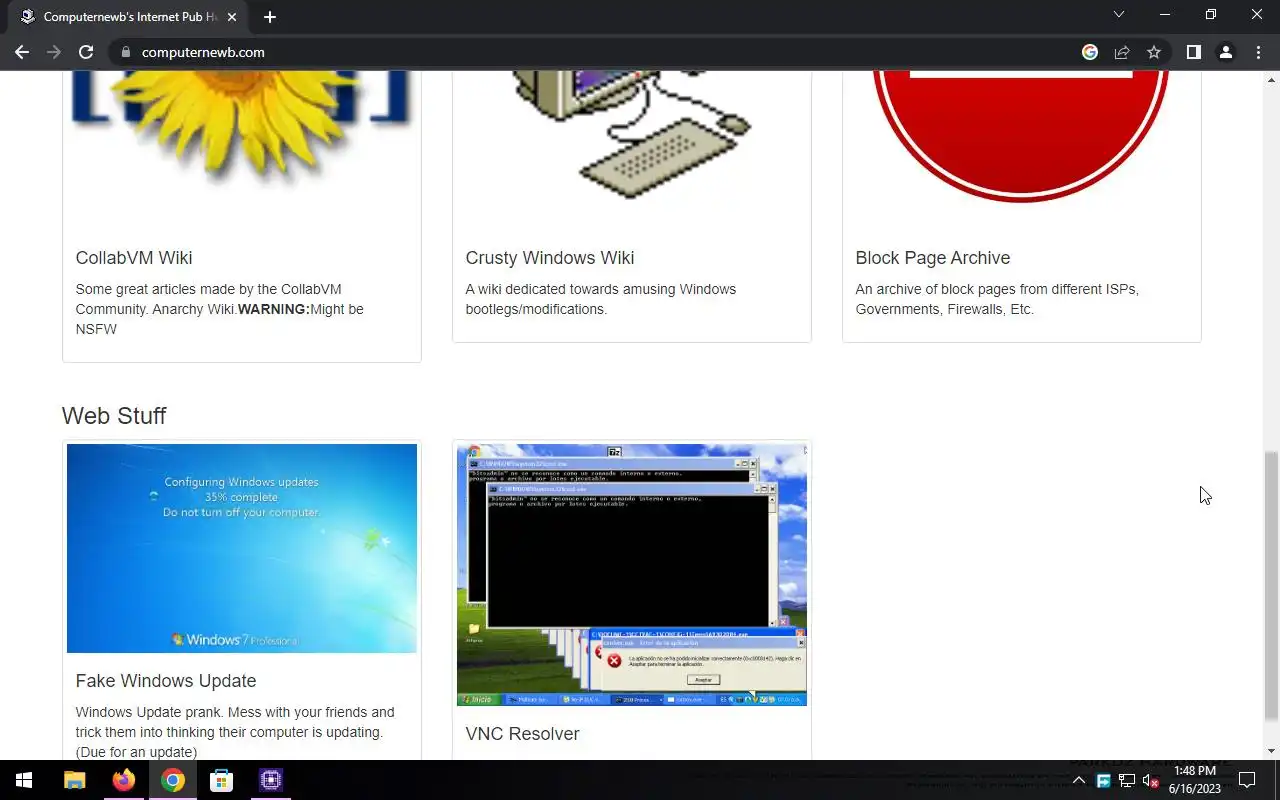This screenshot has width=1280, height=800.
Task: View site information via the lock icon
Action: pyautogui.click(x=125, y=52)
